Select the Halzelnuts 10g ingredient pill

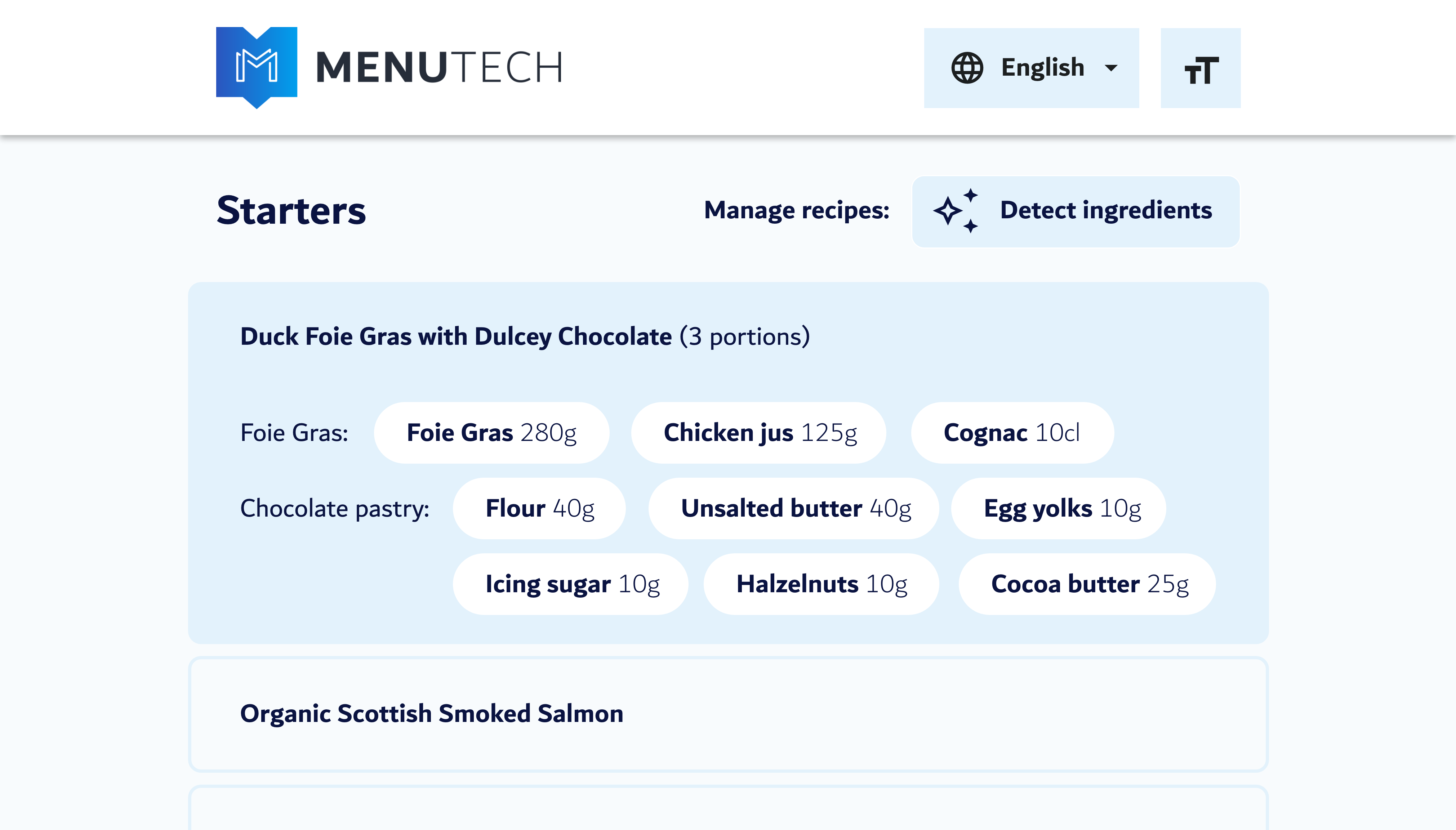click(820, 583)
